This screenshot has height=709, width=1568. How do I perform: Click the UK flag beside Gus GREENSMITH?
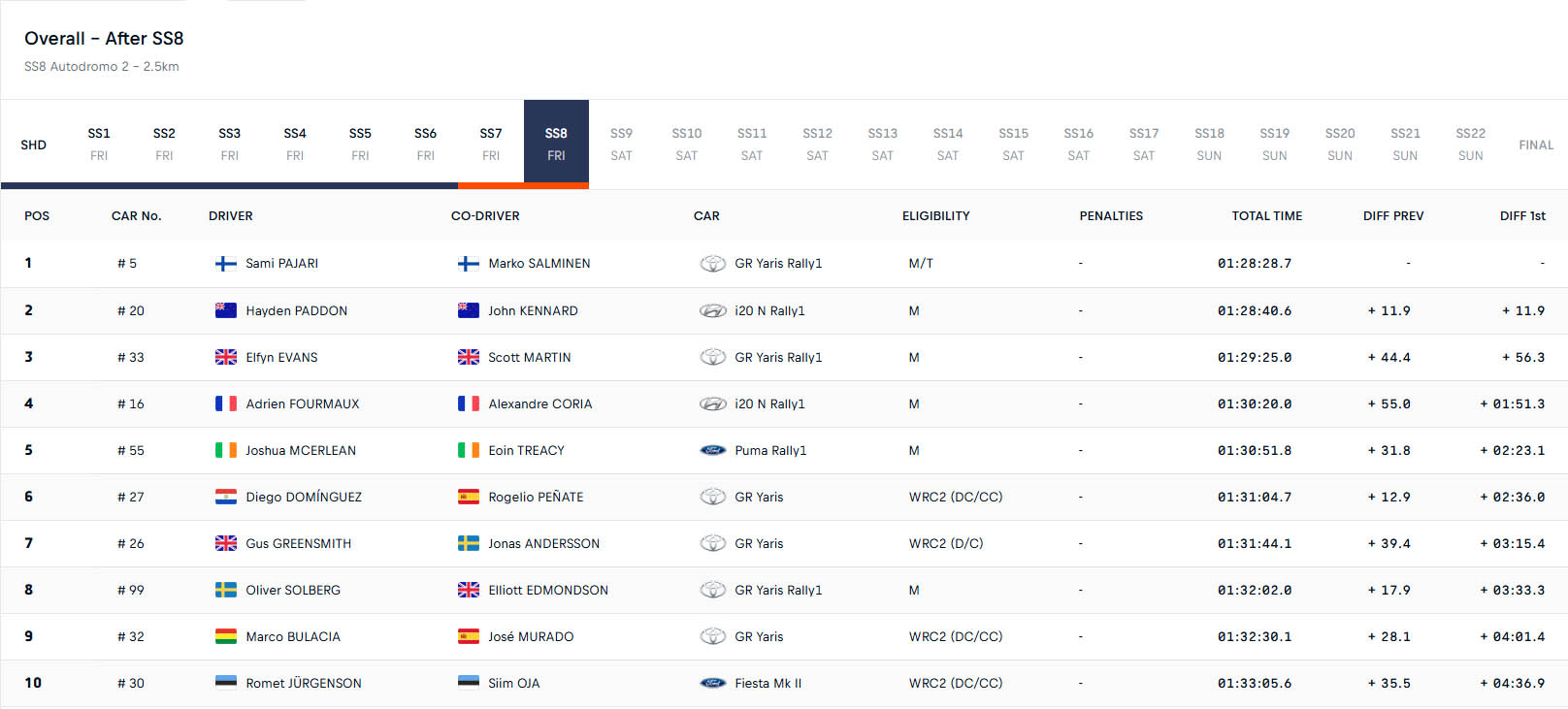(226, 543)
